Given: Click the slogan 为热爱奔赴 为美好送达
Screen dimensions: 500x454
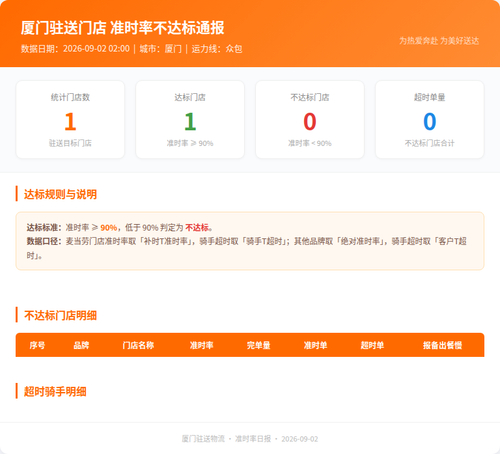Looking at the screenshot, I should pos(439,41).
